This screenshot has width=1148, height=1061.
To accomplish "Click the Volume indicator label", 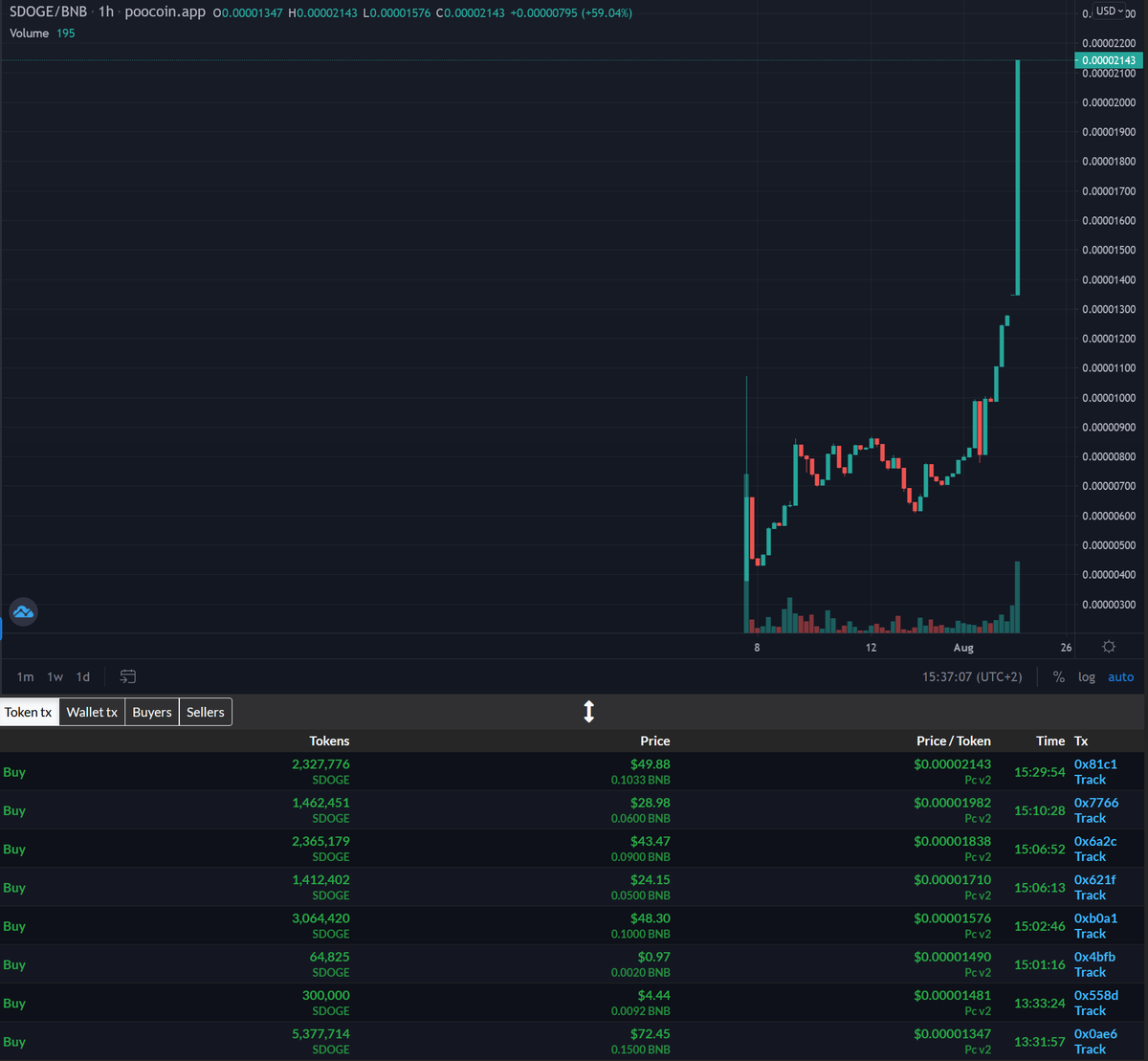I will click(29, 33).
